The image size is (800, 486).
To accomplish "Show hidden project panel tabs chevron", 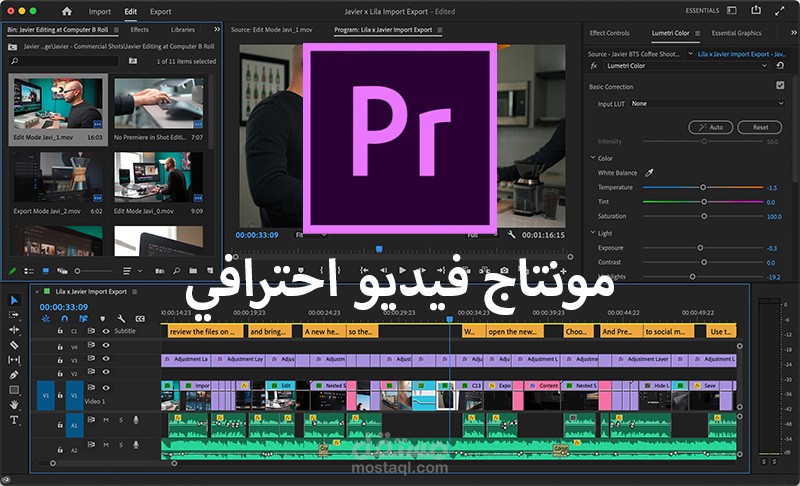I will [217, 30].
